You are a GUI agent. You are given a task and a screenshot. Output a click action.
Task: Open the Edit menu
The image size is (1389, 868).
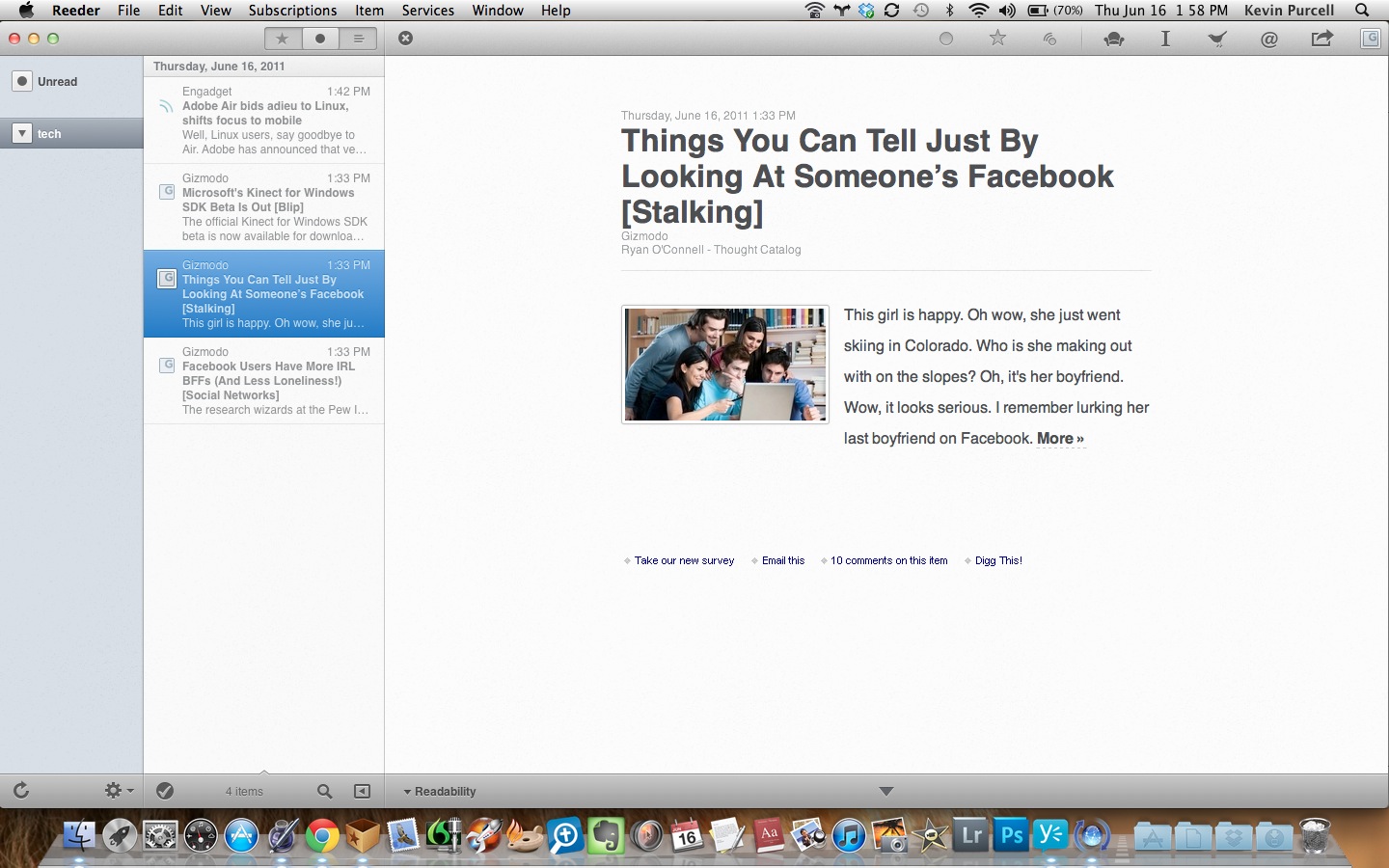point(171,11)
